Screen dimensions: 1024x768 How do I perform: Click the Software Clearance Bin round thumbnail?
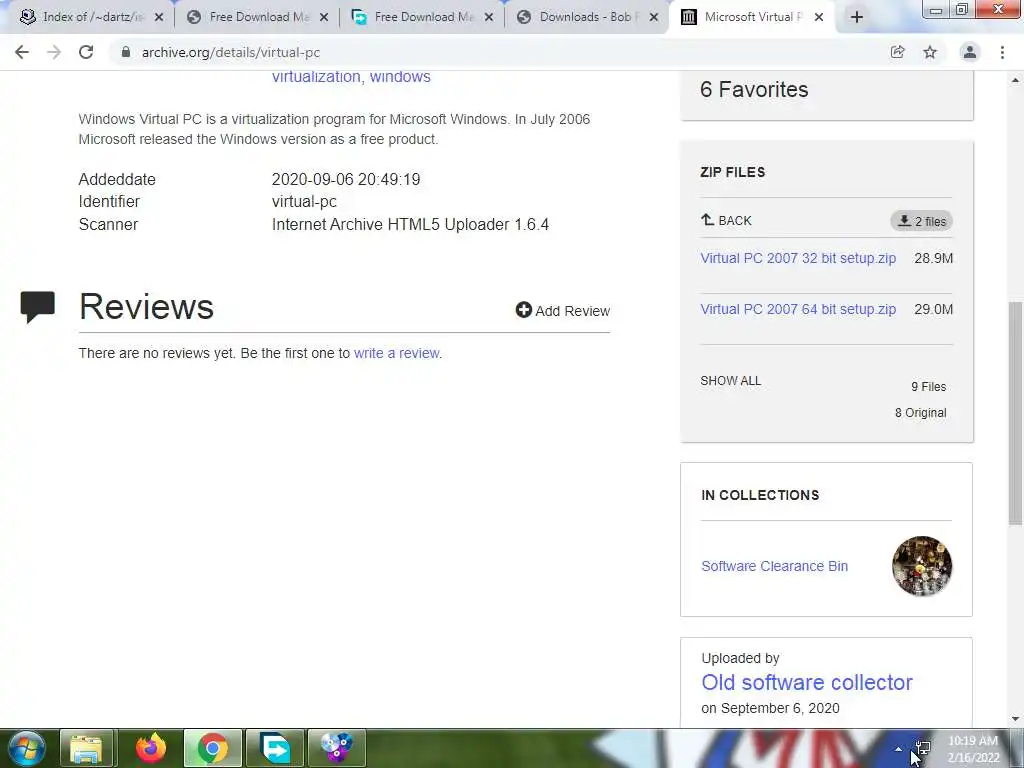pyautogui.click(x=922, y=566)
